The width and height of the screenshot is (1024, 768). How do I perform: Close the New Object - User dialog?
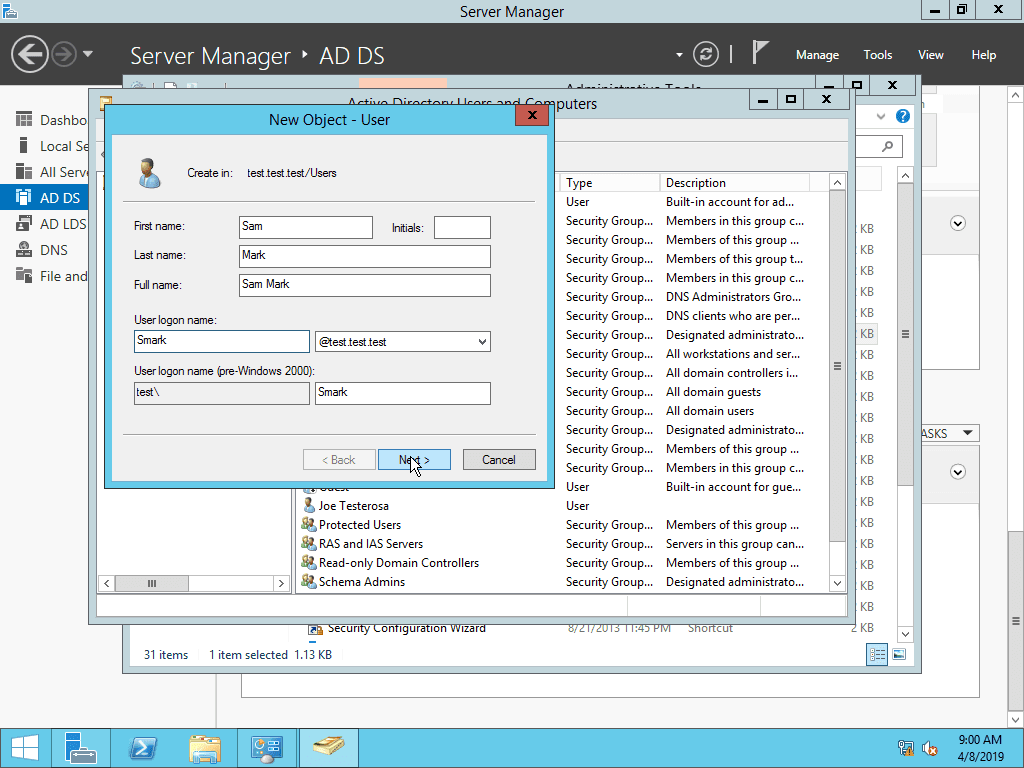click(x=532, y=116)
